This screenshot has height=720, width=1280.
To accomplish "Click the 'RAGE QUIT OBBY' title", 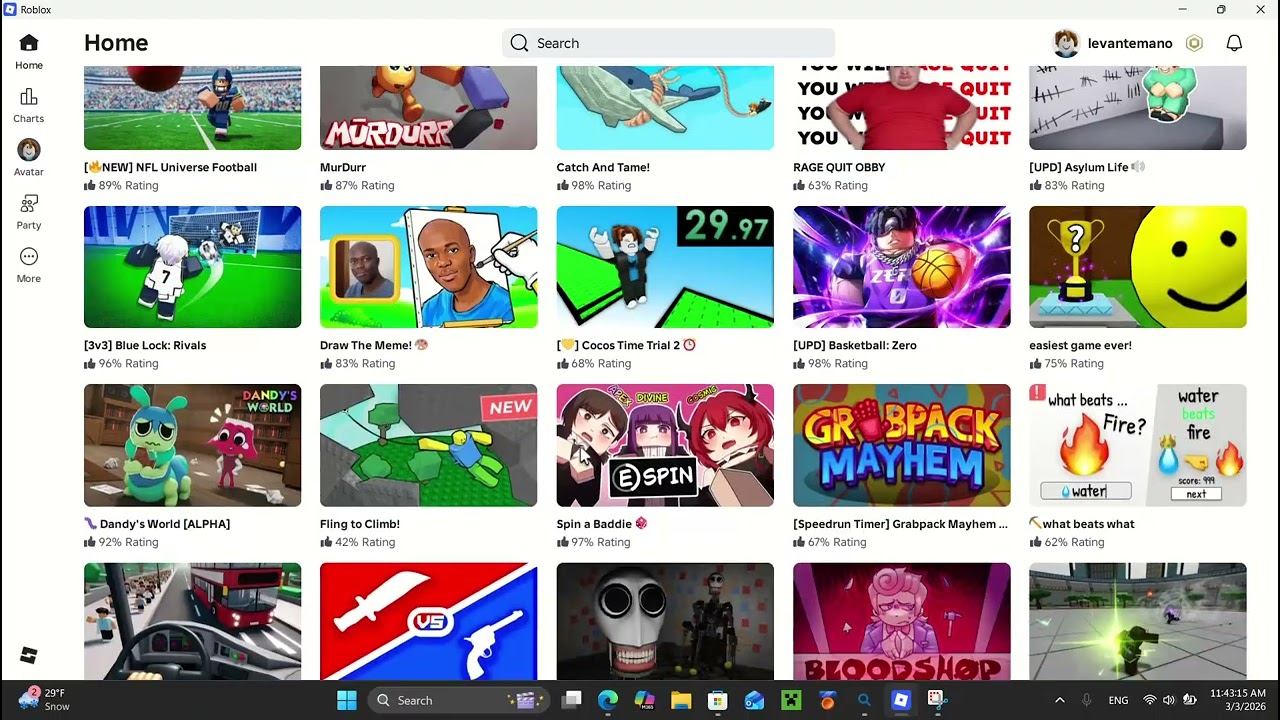I will point(839,167).
